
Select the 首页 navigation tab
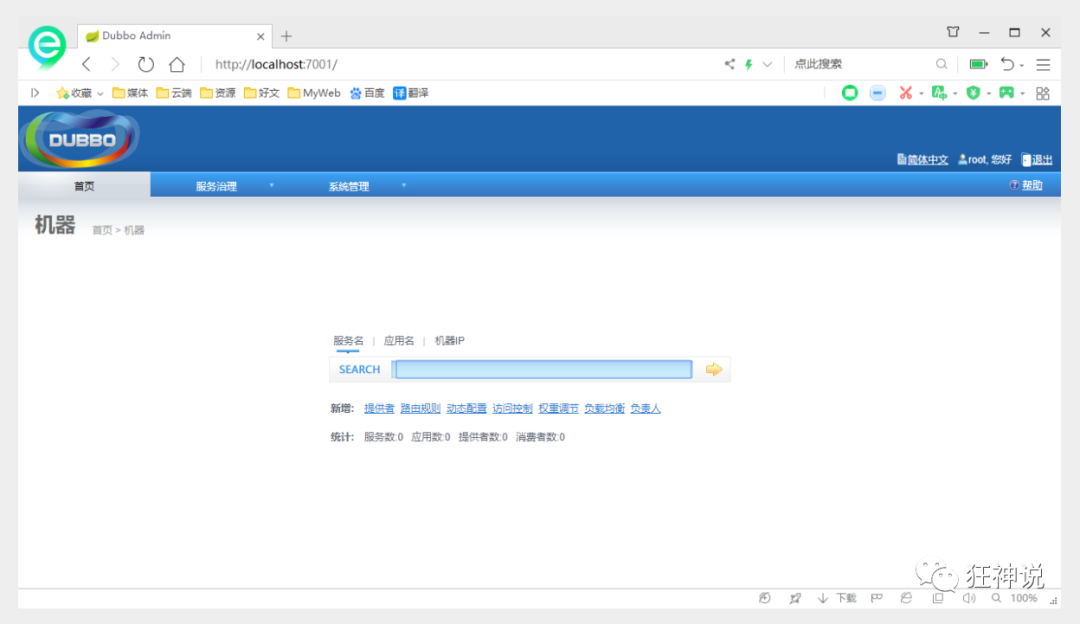(x=84, y=186)
